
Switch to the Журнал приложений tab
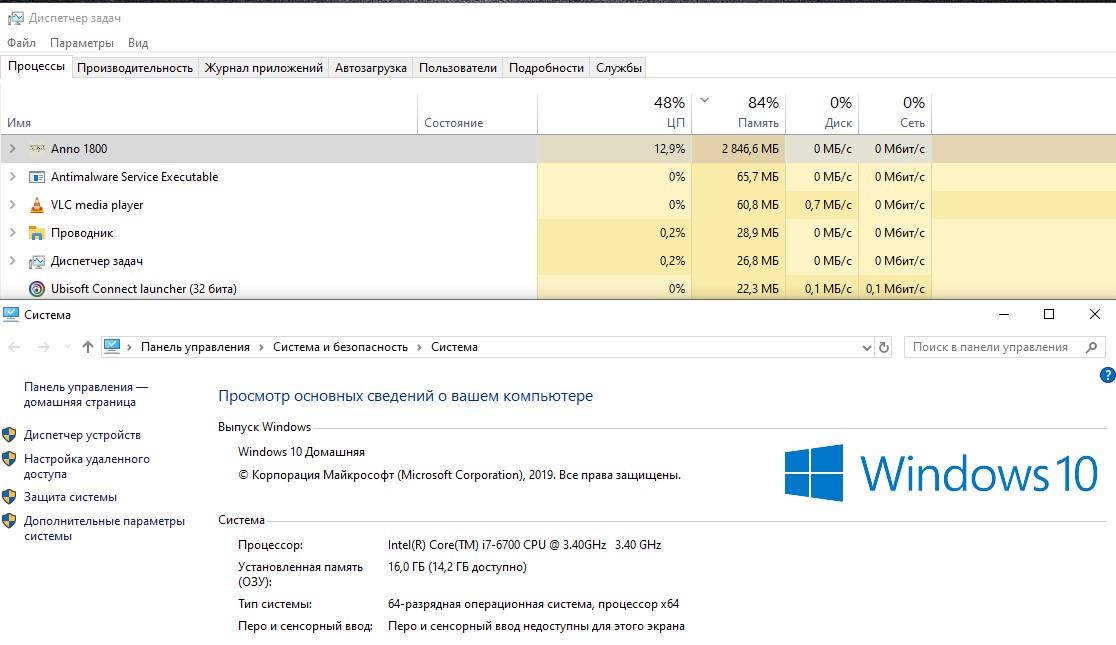[x=263, y=68]
